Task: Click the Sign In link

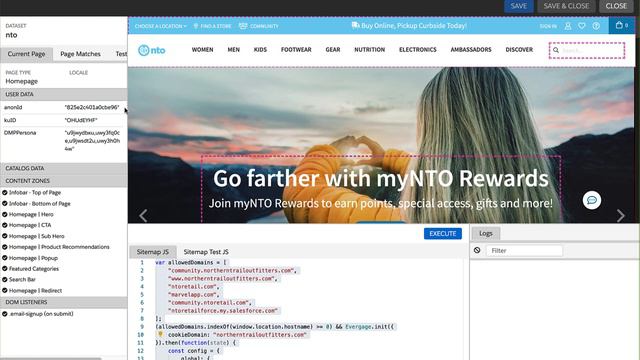Action: click(548, 26)
